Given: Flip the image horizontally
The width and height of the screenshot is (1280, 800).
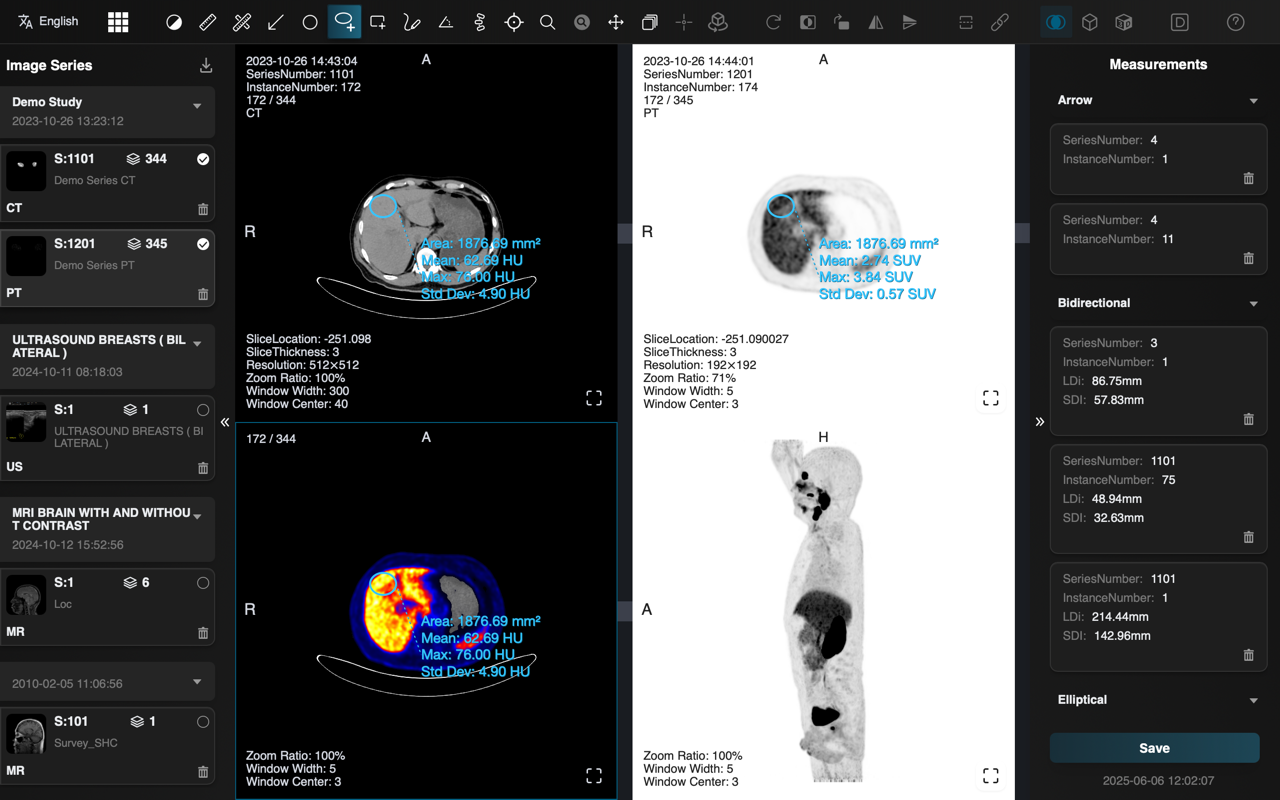Looking at the screenshot, I should (874, 21).
